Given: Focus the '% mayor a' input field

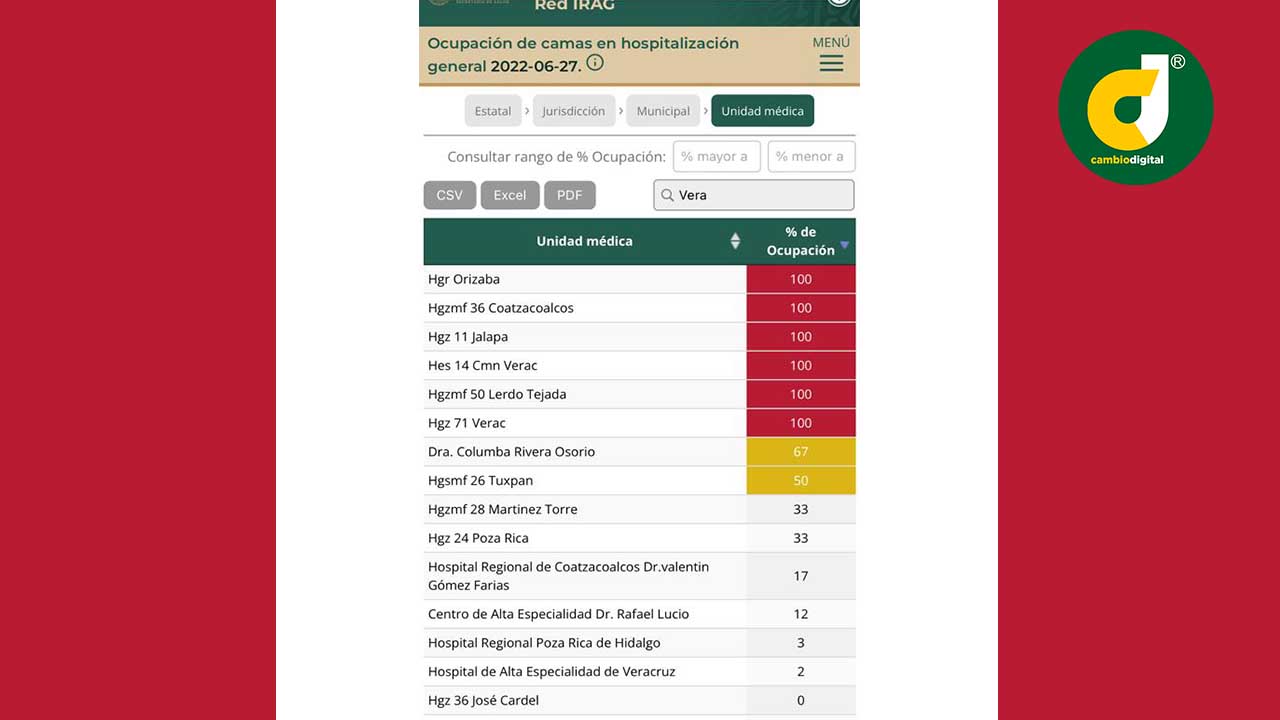Looking at the screenshot, I should click(x=716, y=157).
